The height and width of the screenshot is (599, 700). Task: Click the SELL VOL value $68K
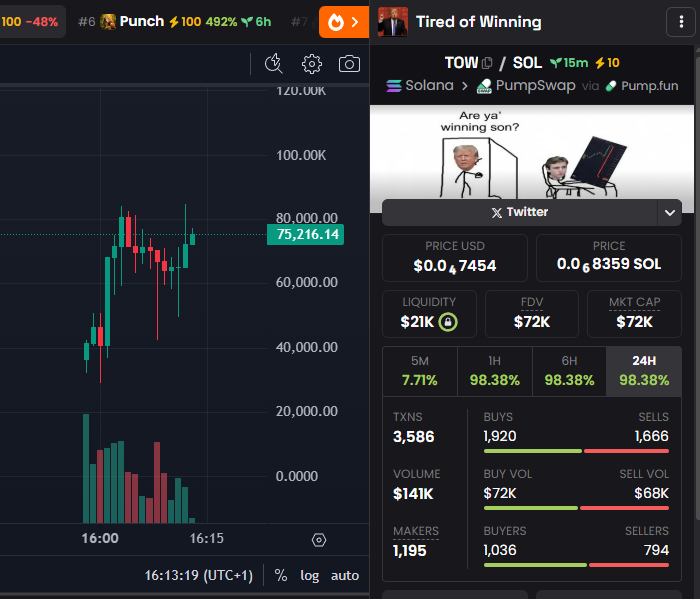[x=652, y=493]
